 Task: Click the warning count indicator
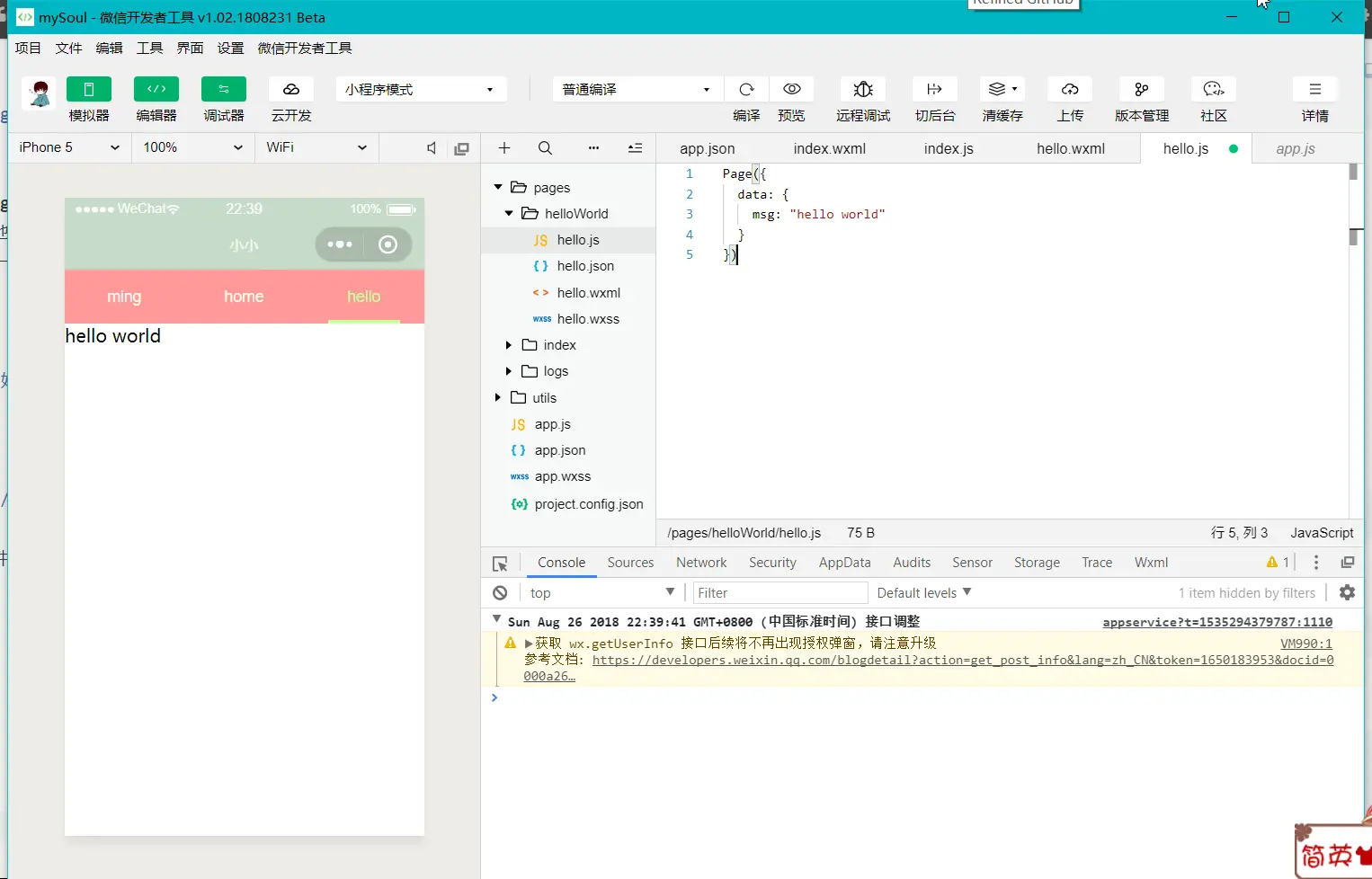coord(1278,563)
